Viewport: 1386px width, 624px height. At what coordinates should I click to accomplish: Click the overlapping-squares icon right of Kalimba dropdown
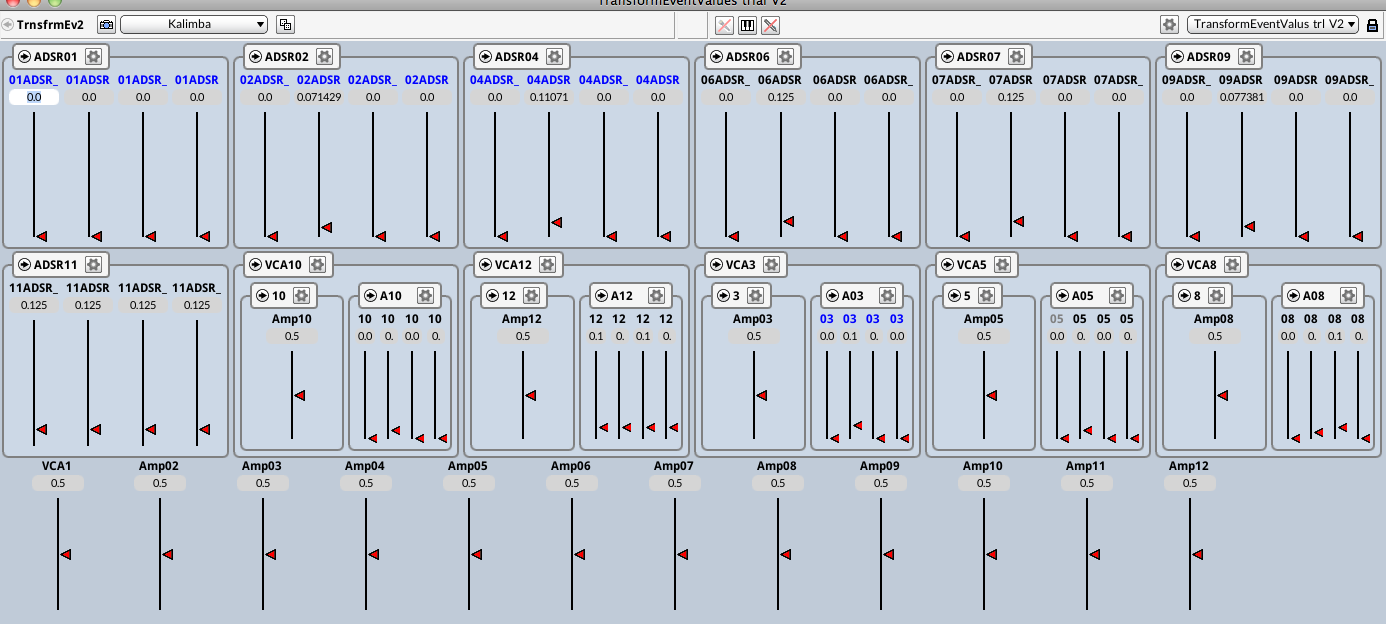pos(285,25)
